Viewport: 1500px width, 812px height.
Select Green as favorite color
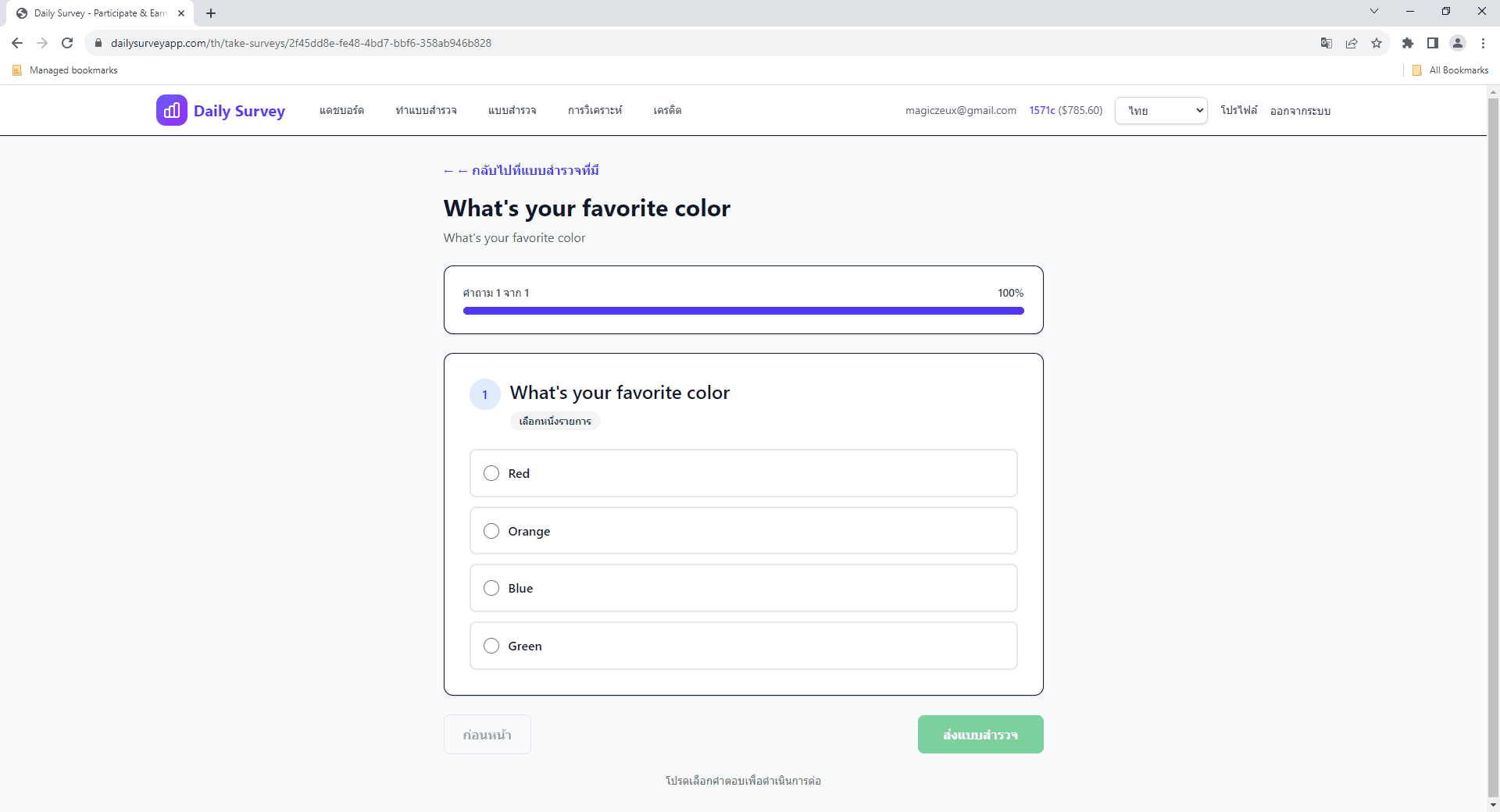[x=491, y=646]
